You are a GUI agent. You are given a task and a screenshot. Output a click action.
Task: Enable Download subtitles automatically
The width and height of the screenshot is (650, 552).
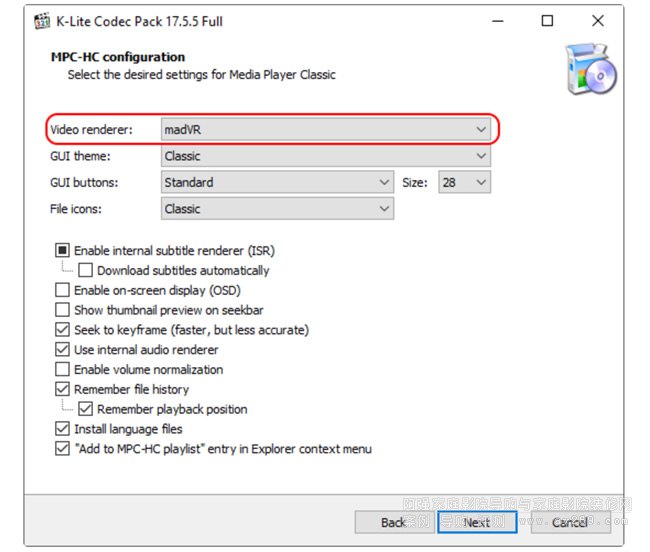tap(85, 270)
